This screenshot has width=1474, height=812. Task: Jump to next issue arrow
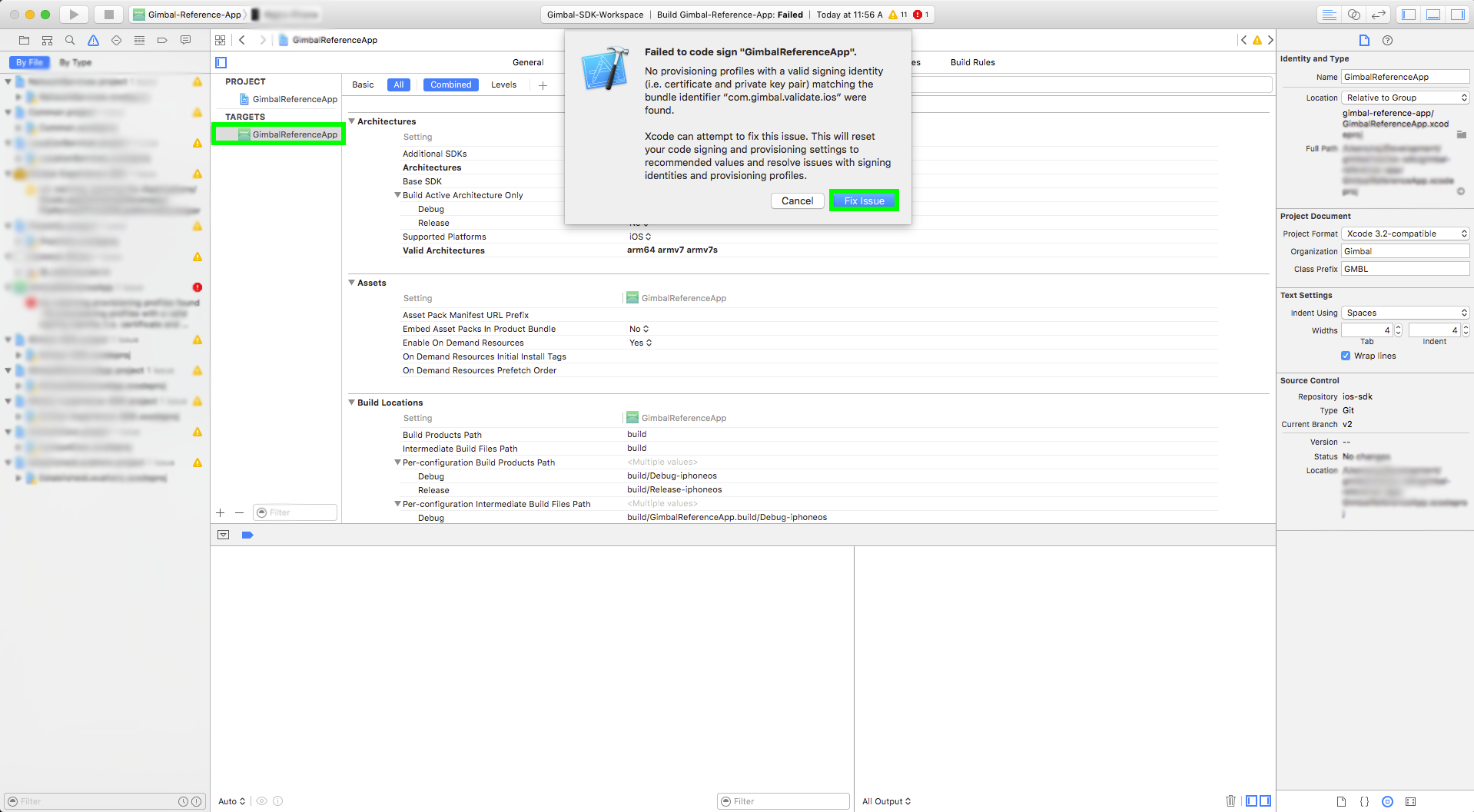(1270, 40)
